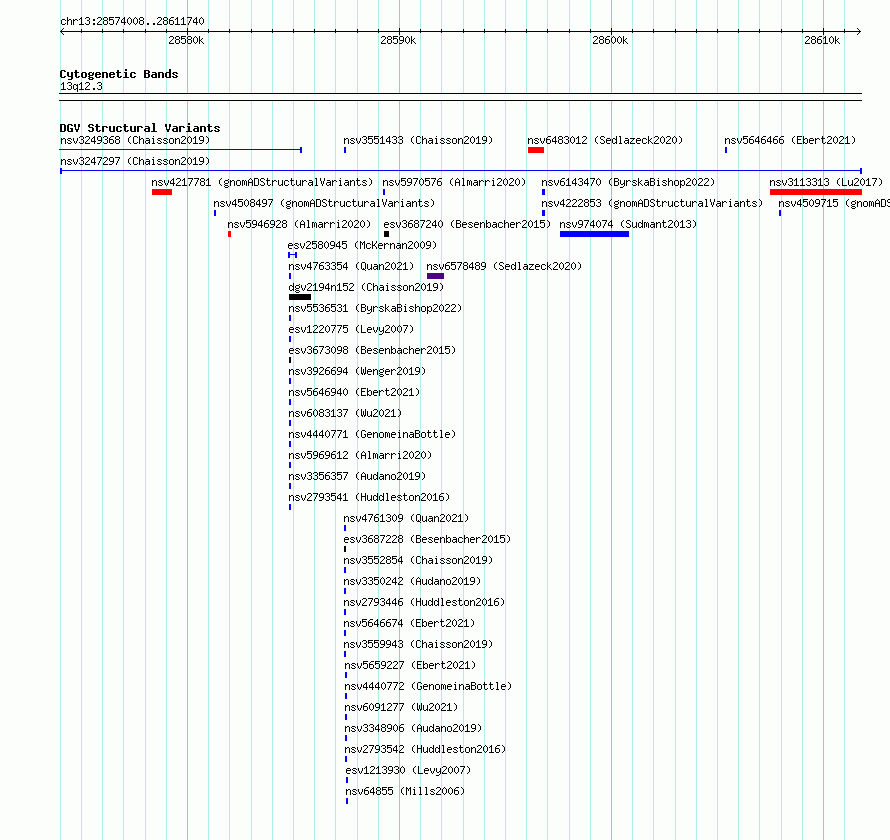Open nsv5969612 (Almarri2020) variant
Screen dimensions: 890x840
point(360,455)
